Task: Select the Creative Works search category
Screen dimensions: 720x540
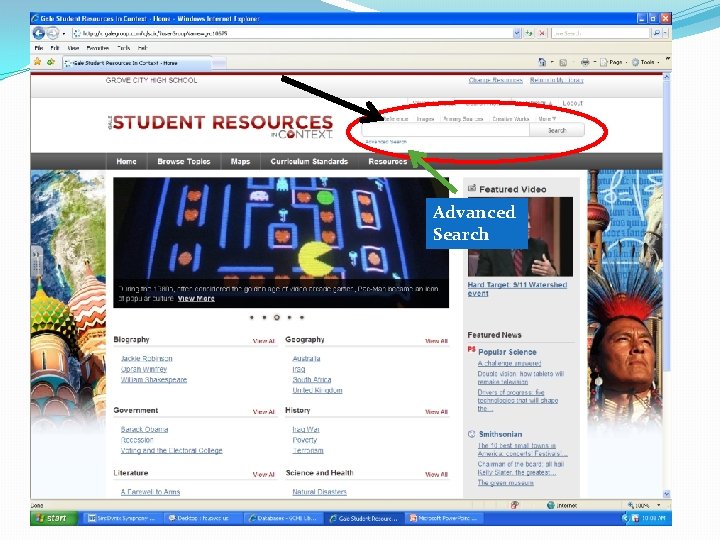Action: [511, 118]
